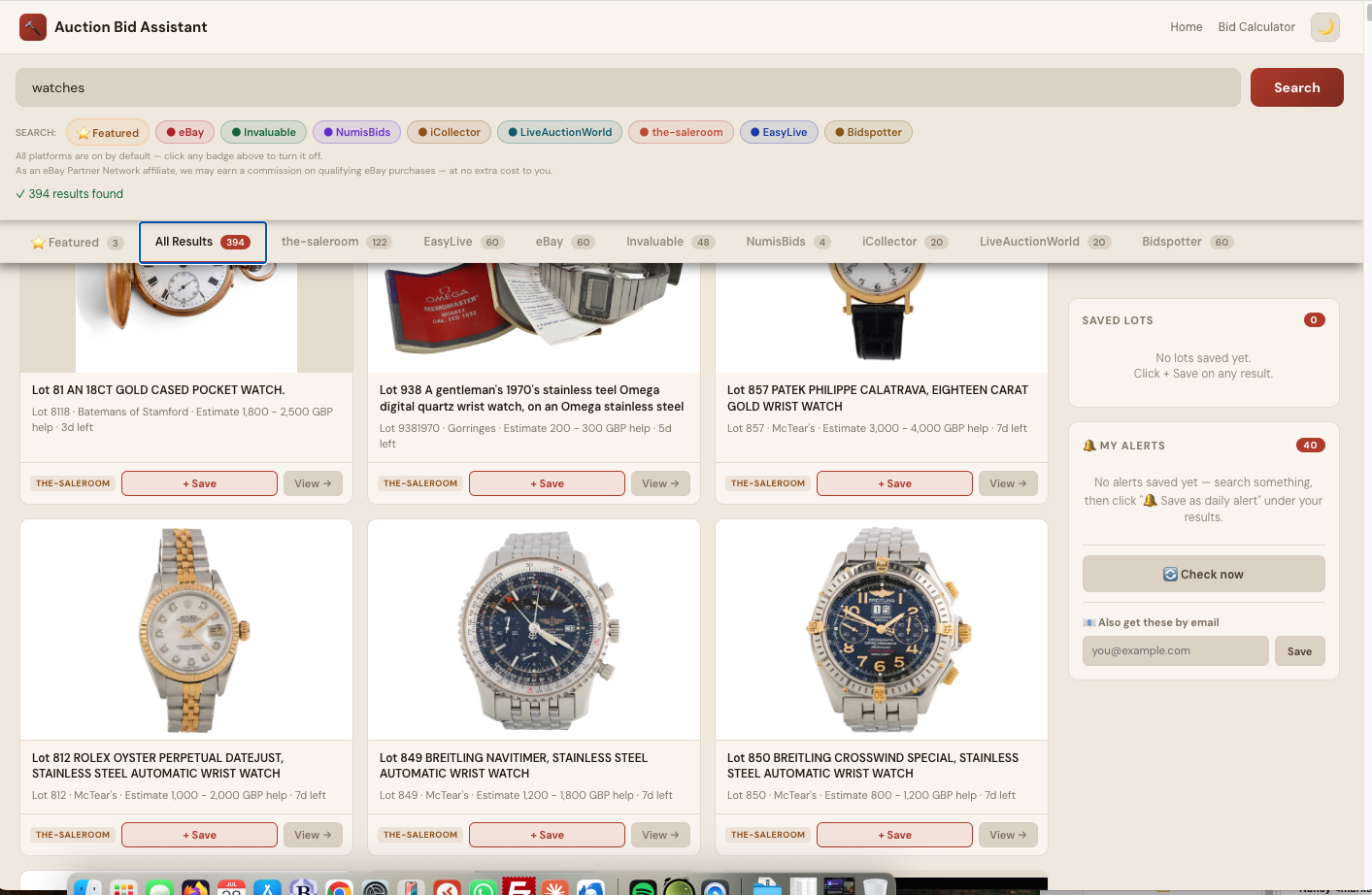Toggle dark mode with the moon icon
This screenshot has width=1372, height=895.
[x=1324, y=27]
